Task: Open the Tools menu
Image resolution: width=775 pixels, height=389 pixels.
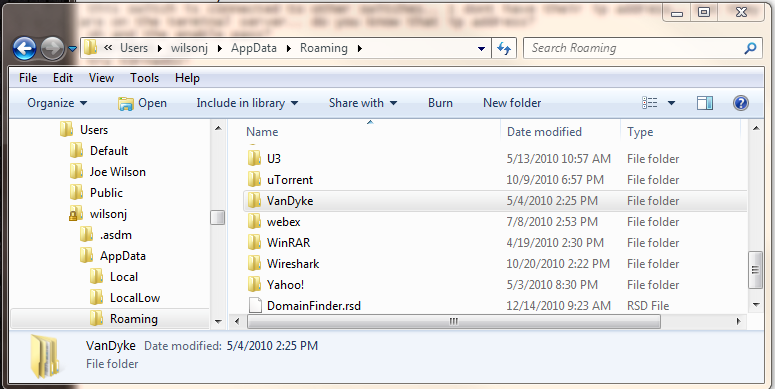Action: point(144,78)
